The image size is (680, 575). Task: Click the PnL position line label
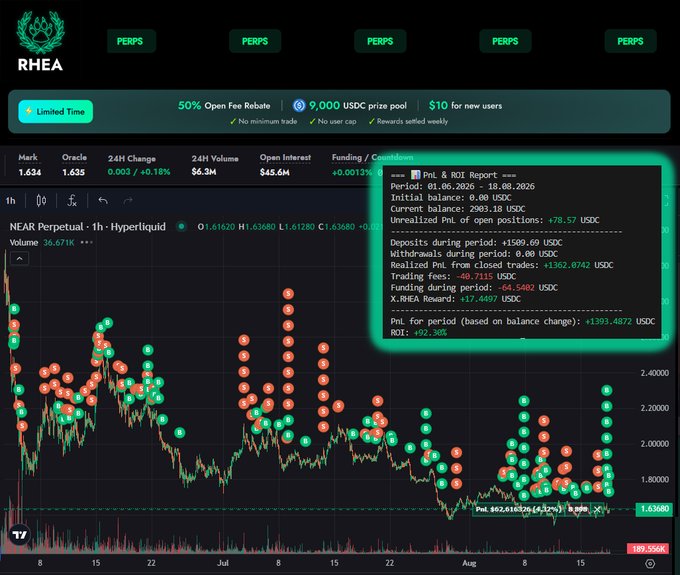tap(519, 509)
